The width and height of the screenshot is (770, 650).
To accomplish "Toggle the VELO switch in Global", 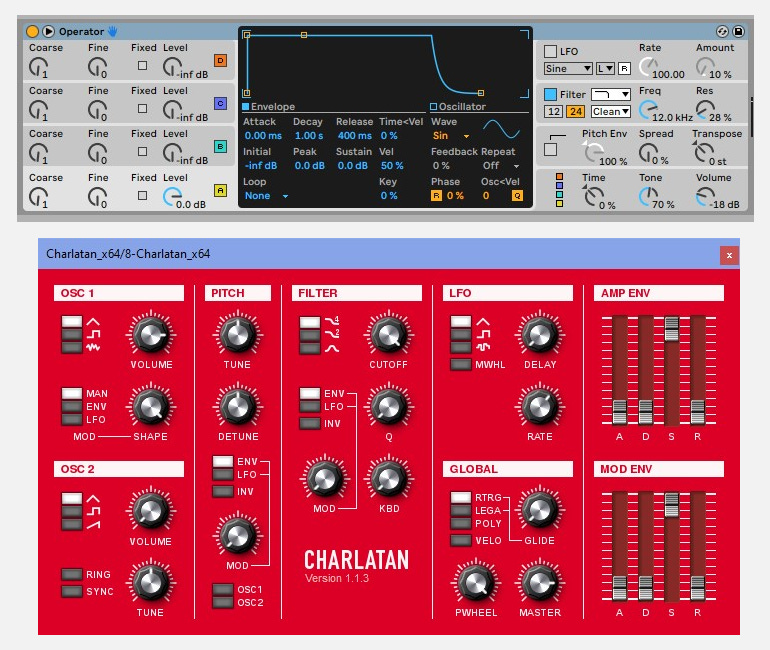I will coord(461,540).
